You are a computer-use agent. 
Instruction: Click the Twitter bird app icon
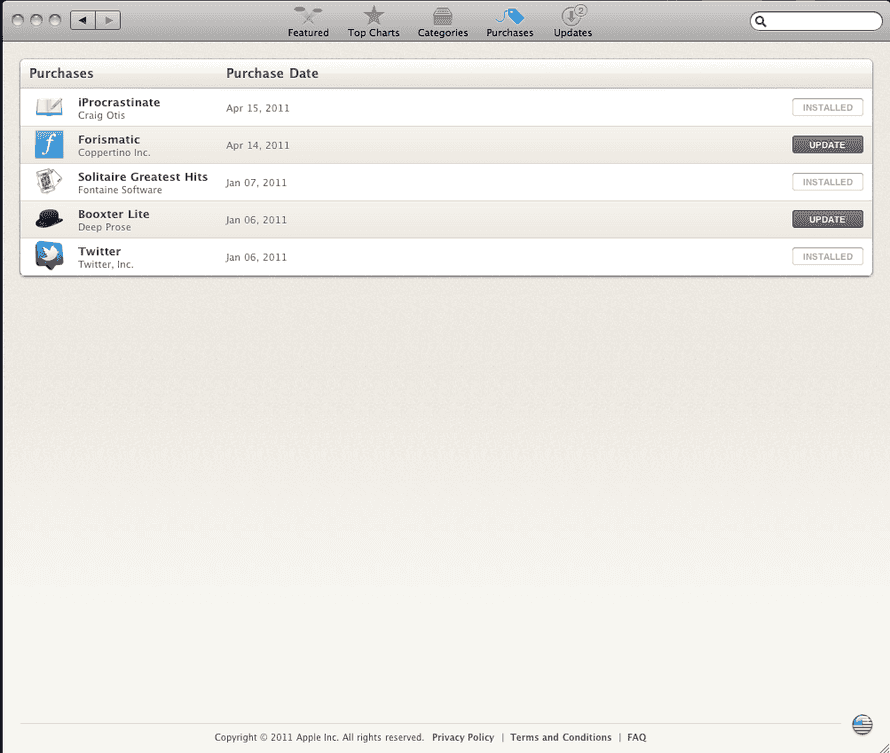pos(49,255)
